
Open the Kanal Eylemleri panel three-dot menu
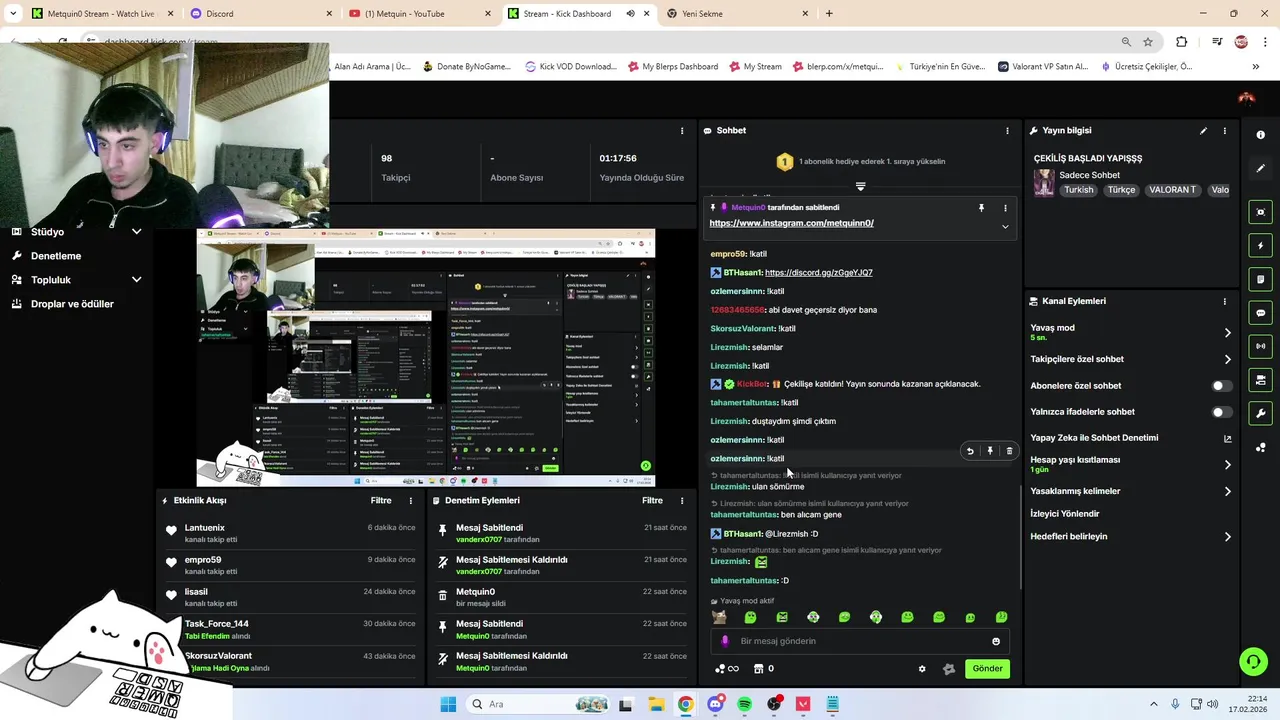pyautogui.click(x=1224, y=301)
